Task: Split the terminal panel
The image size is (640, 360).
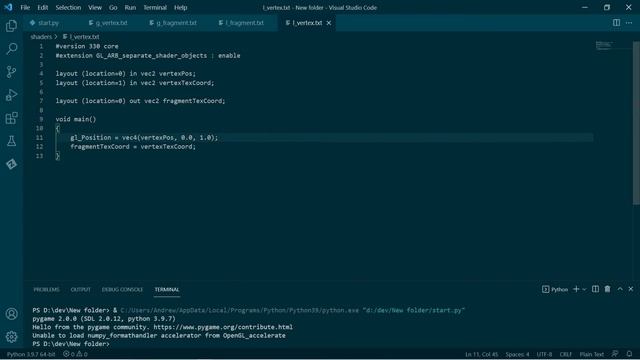Action: click(x=596, y=289)
